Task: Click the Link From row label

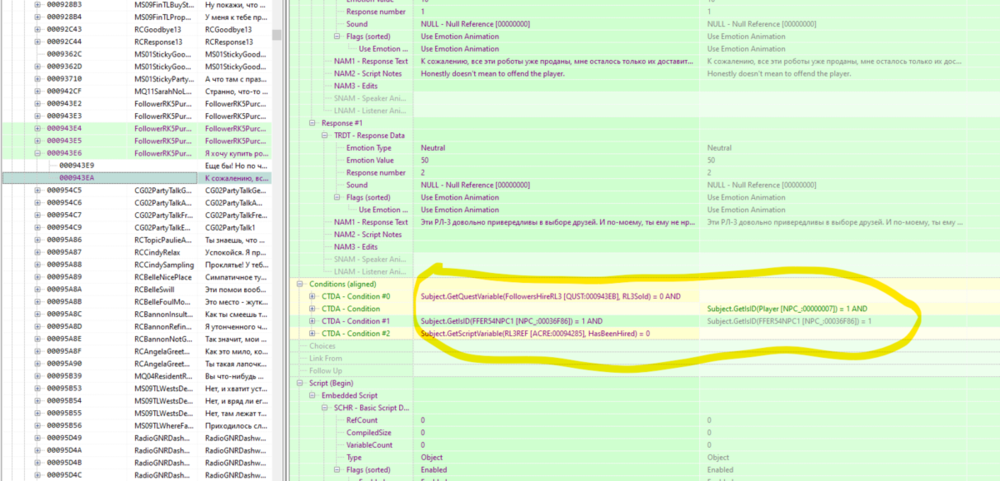Action: (x=325, y=358)
